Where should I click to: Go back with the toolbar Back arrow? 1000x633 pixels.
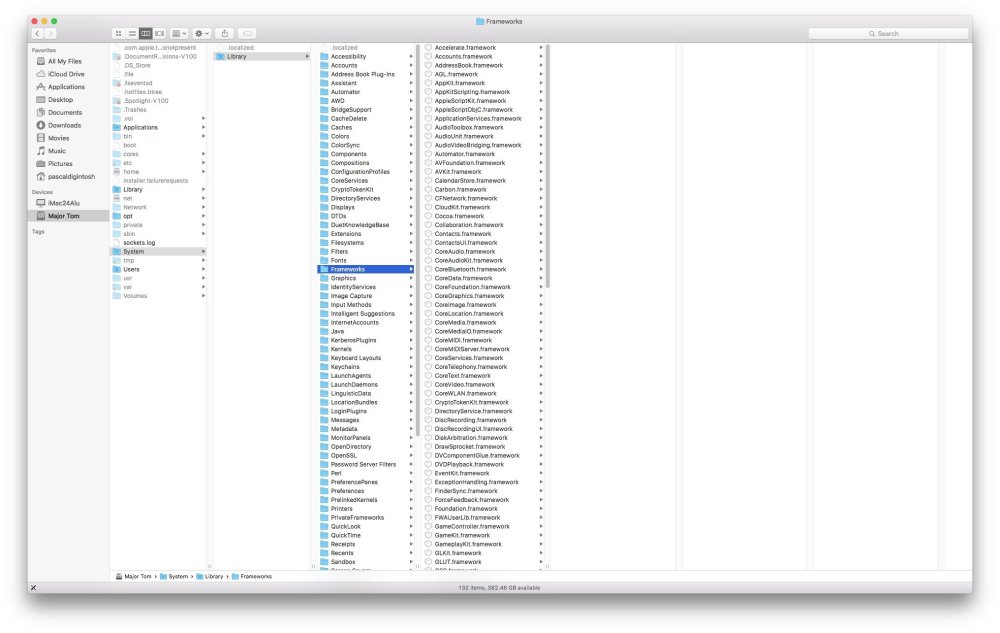(37, 33)
